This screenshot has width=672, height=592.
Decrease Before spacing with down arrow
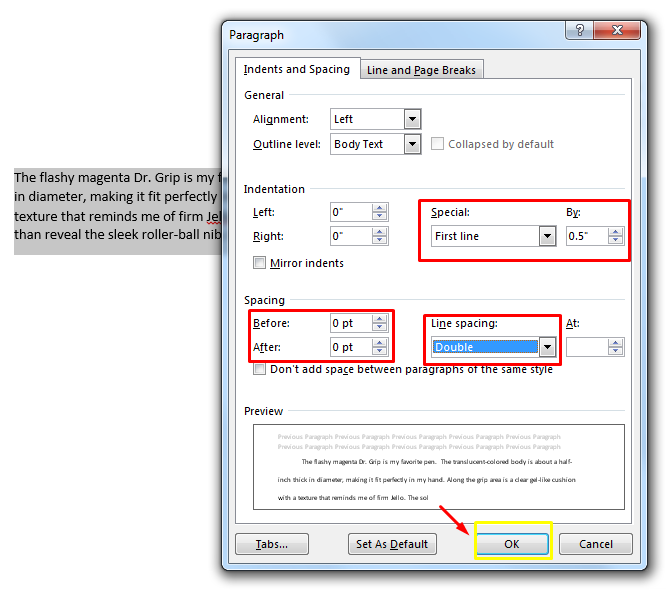(379, 327)
